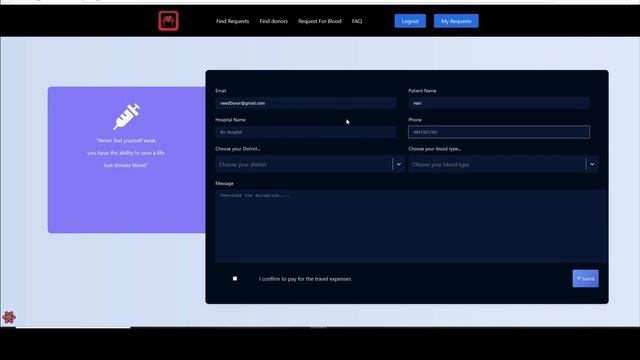Click the red flower icon in corner
This screenshot has height=360, width=640.
point(9,317)
